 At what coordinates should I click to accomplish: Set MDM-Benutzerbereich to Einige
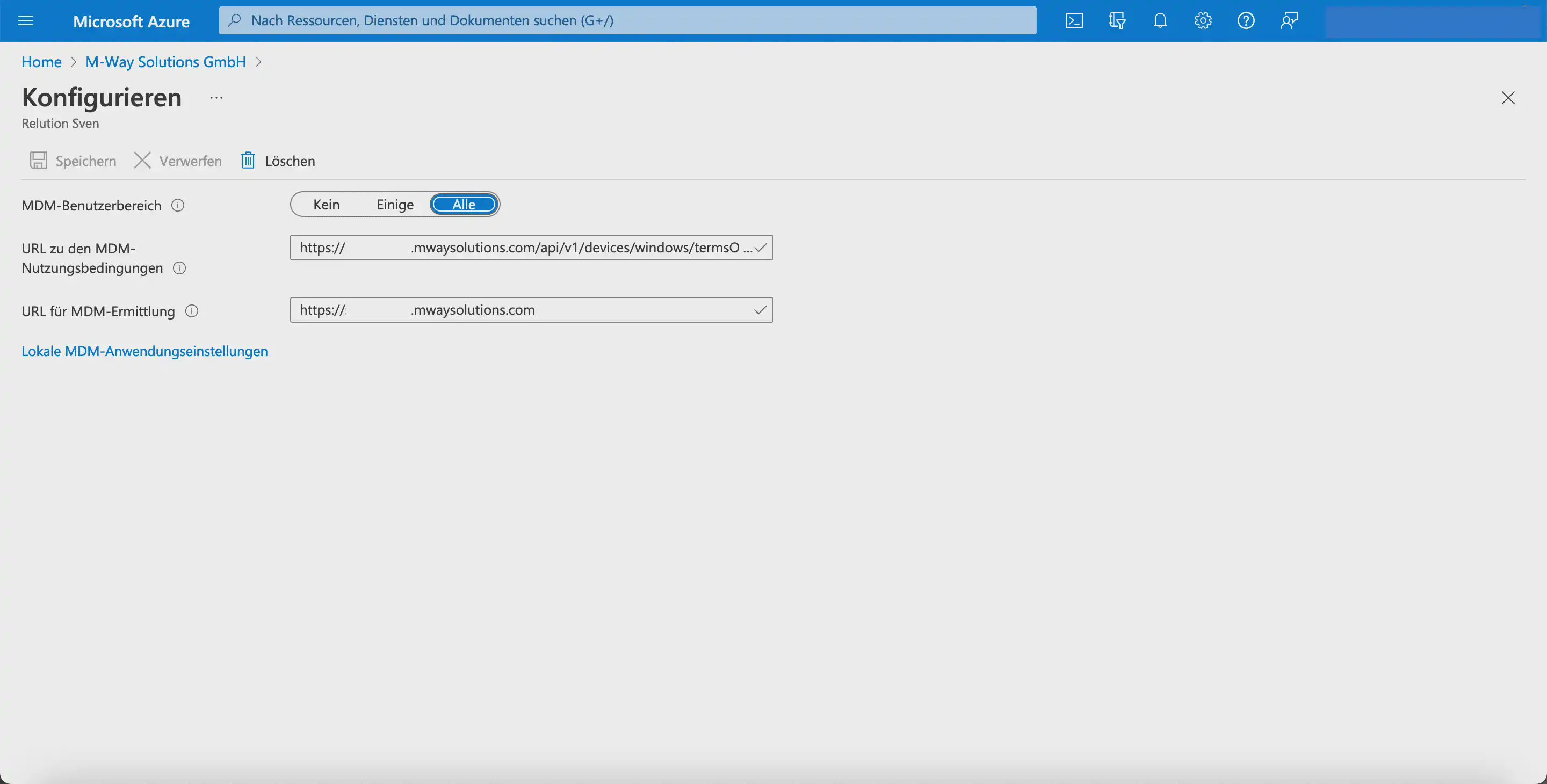point(395,205)
